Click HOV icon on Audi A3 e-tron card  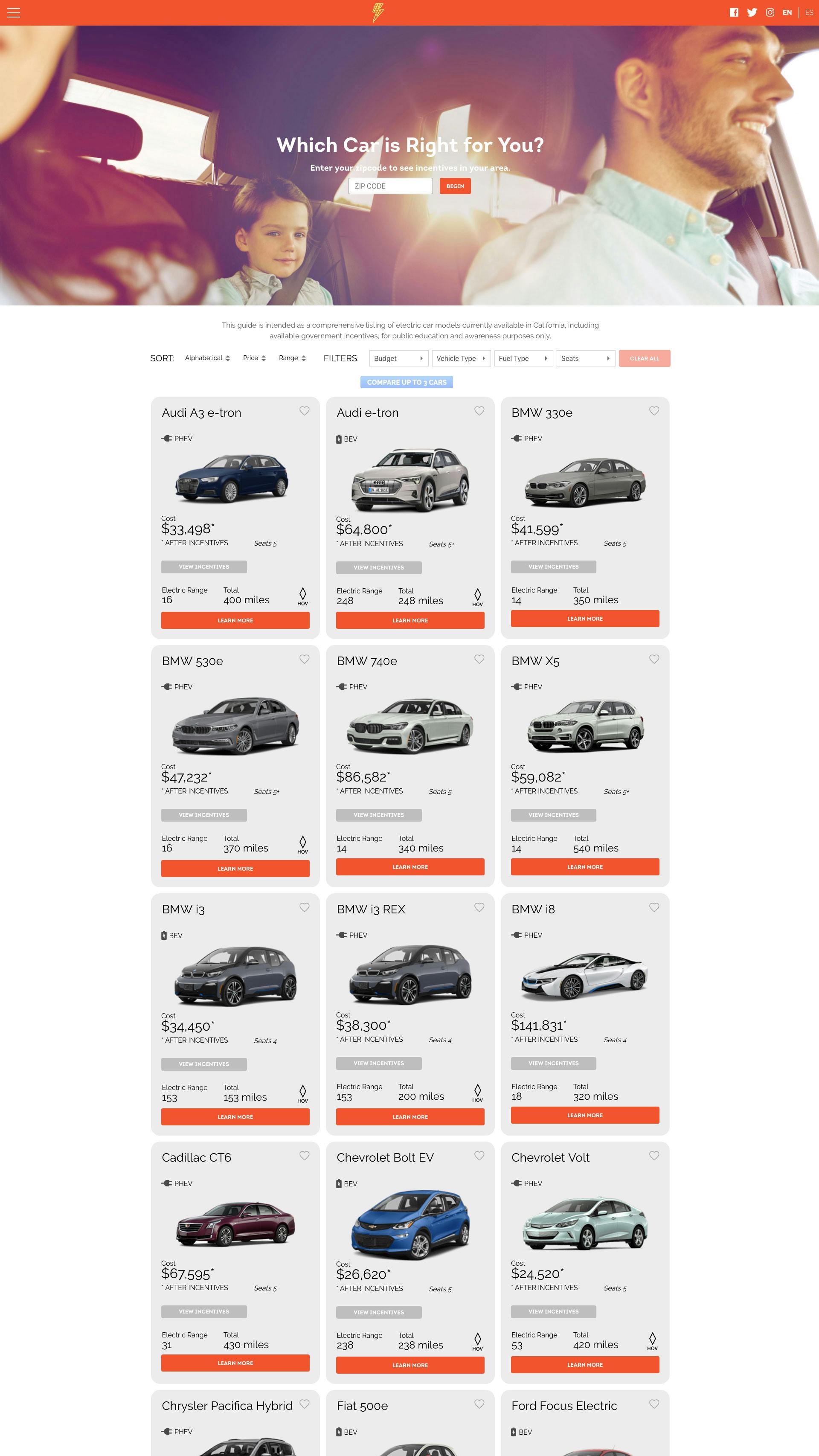(302, 596)
